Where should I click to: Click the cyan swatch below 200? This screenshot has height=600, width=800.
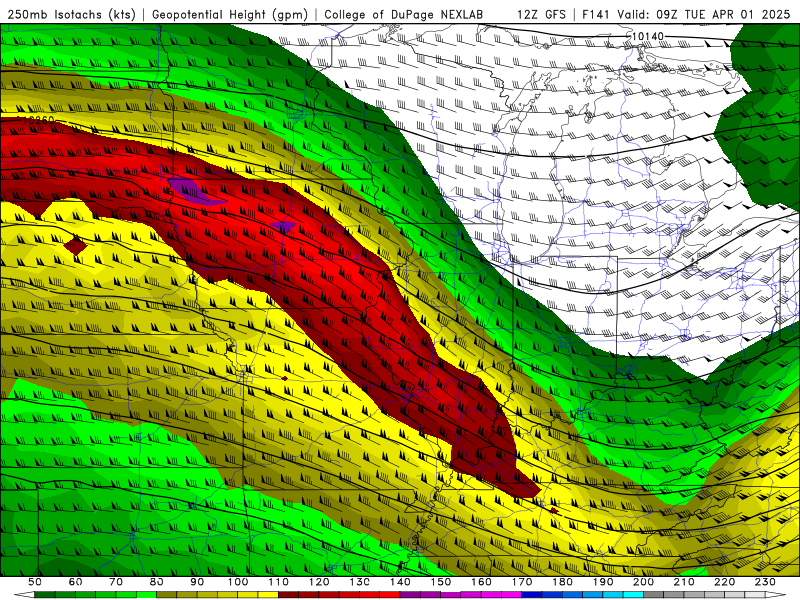633,594
